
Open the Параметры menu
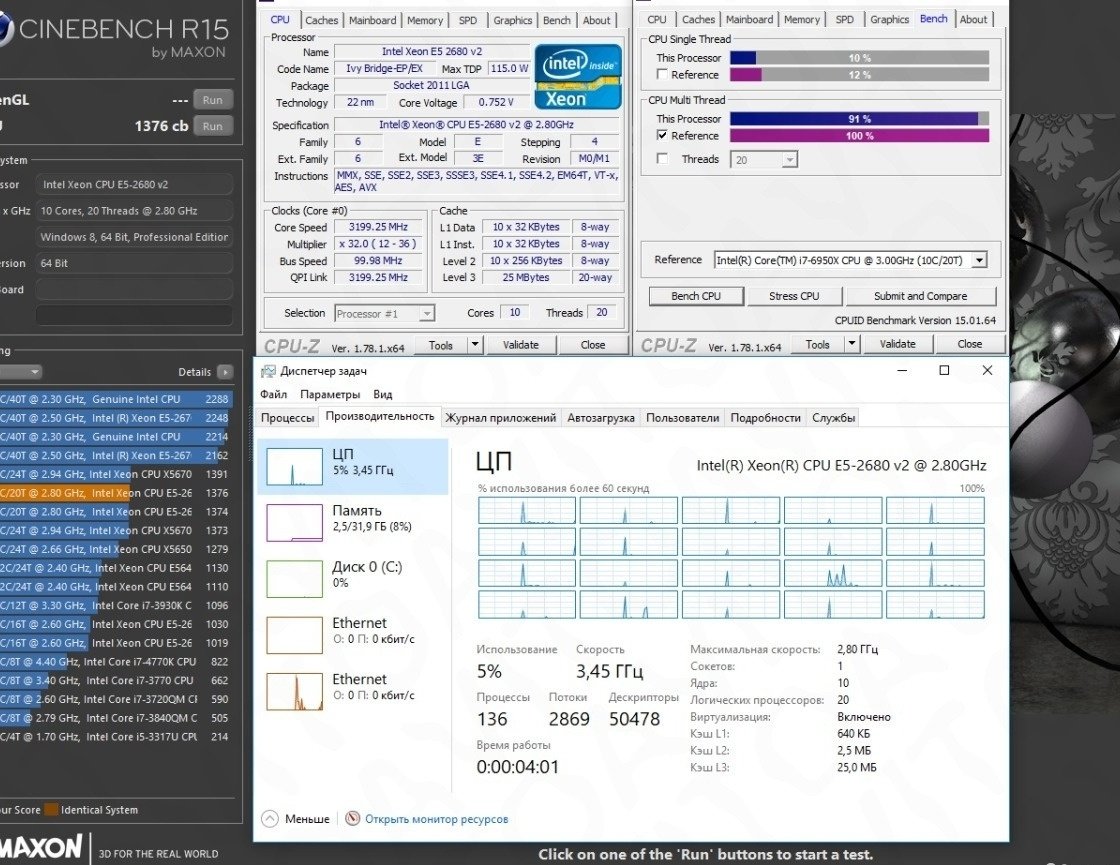pyautogui.click(x=330, y=394)
